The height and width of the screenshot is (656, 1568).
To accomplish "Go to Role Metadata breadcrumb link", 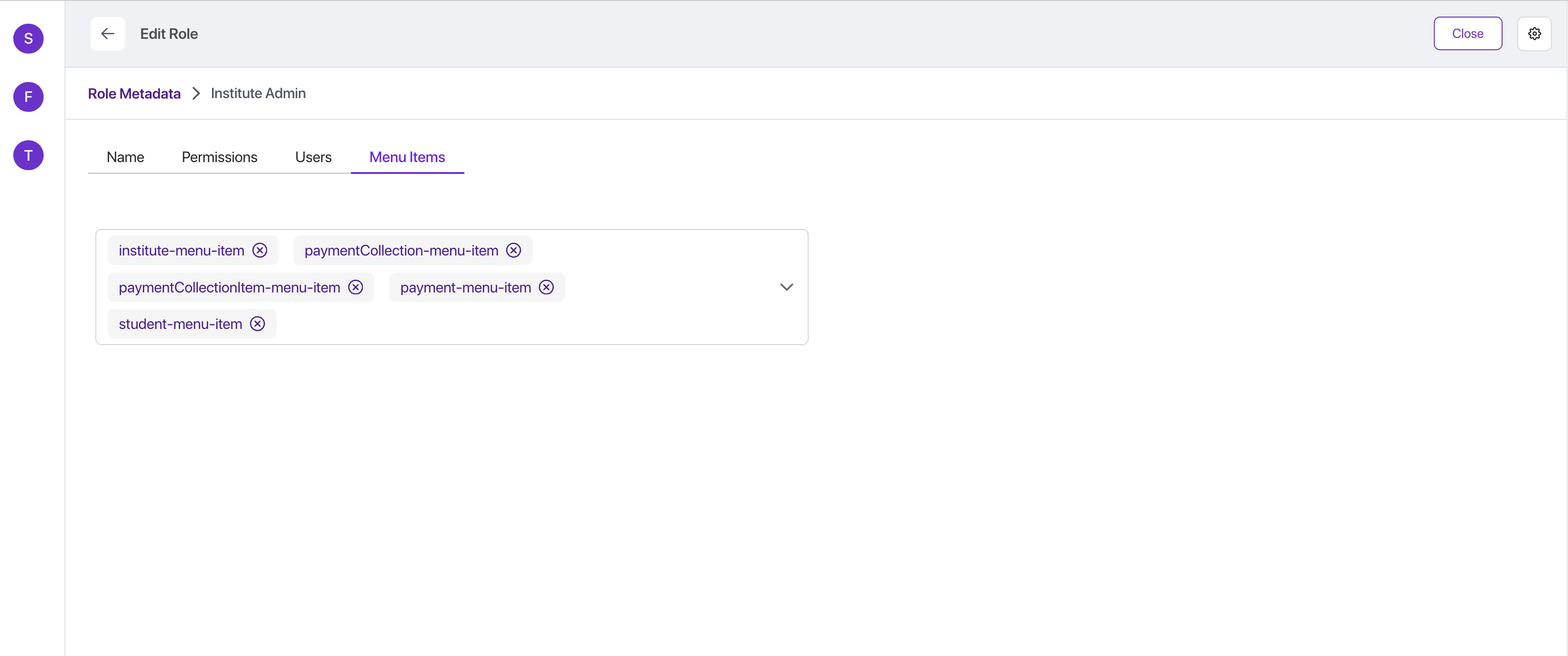I will (134, 94).
